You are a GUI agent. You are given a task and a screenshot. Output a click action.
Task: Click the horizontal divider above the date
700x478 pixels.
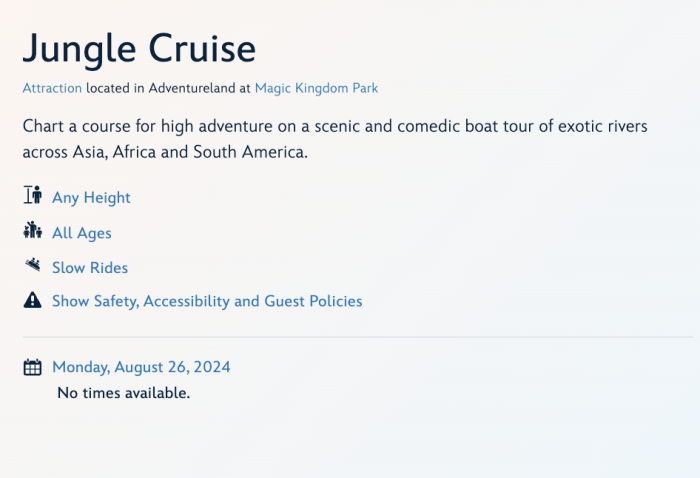[x=357, y=338]
